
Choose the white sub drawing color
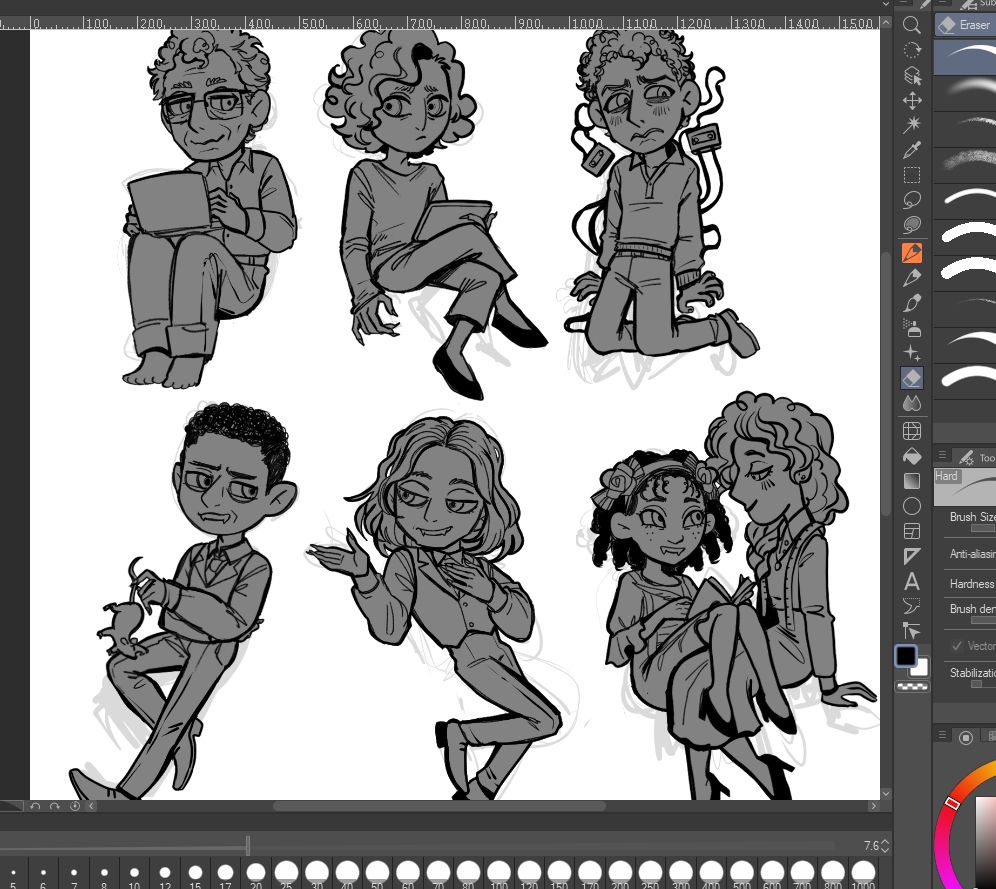[921, 669]
